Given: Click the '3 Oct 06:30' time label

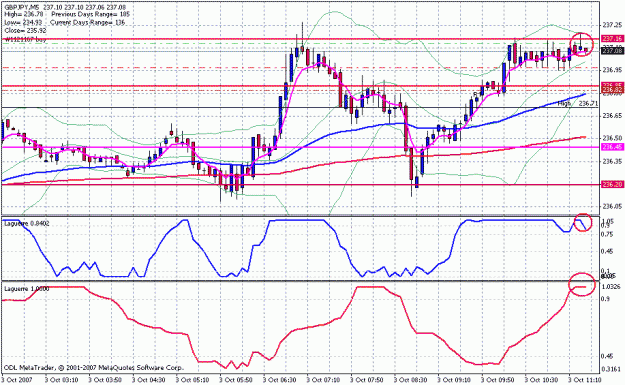Looking at the screenshot, I should (x=279, y=380).
